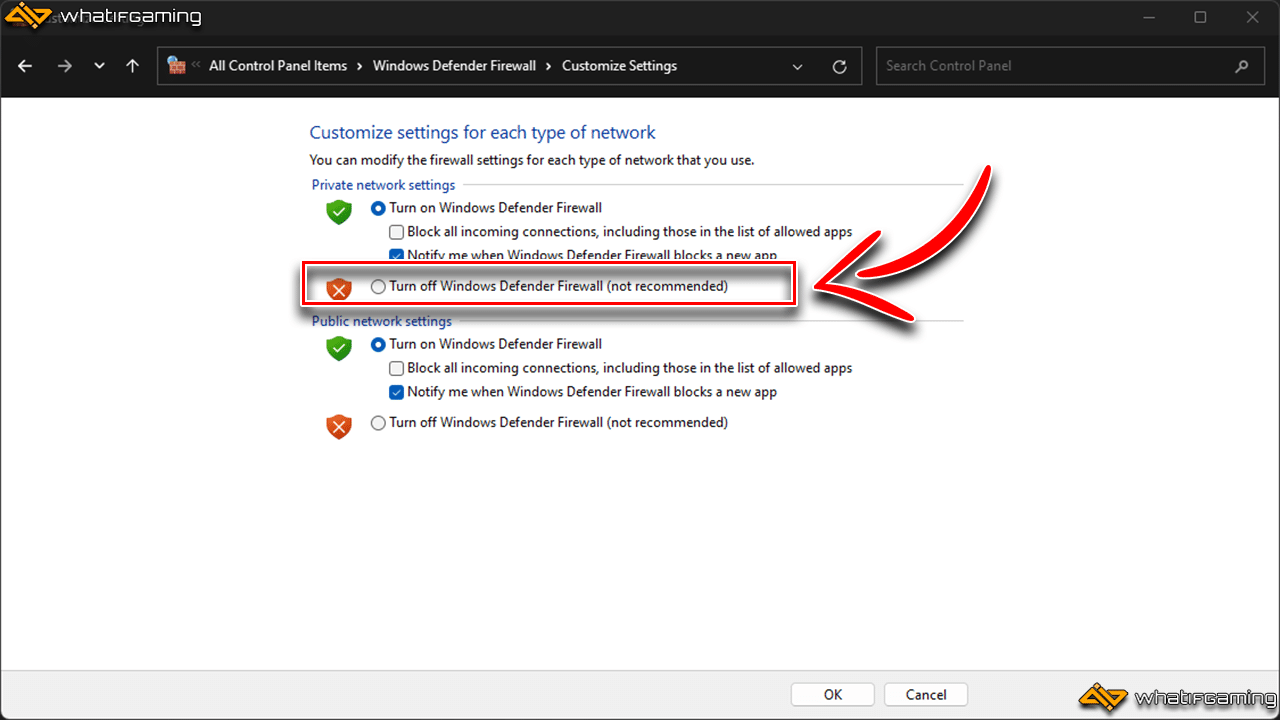Image resolution: width=1280 pixels, height=720 pixels.
Task: Click red shield icon in Public settings
Action: (339, 427)
